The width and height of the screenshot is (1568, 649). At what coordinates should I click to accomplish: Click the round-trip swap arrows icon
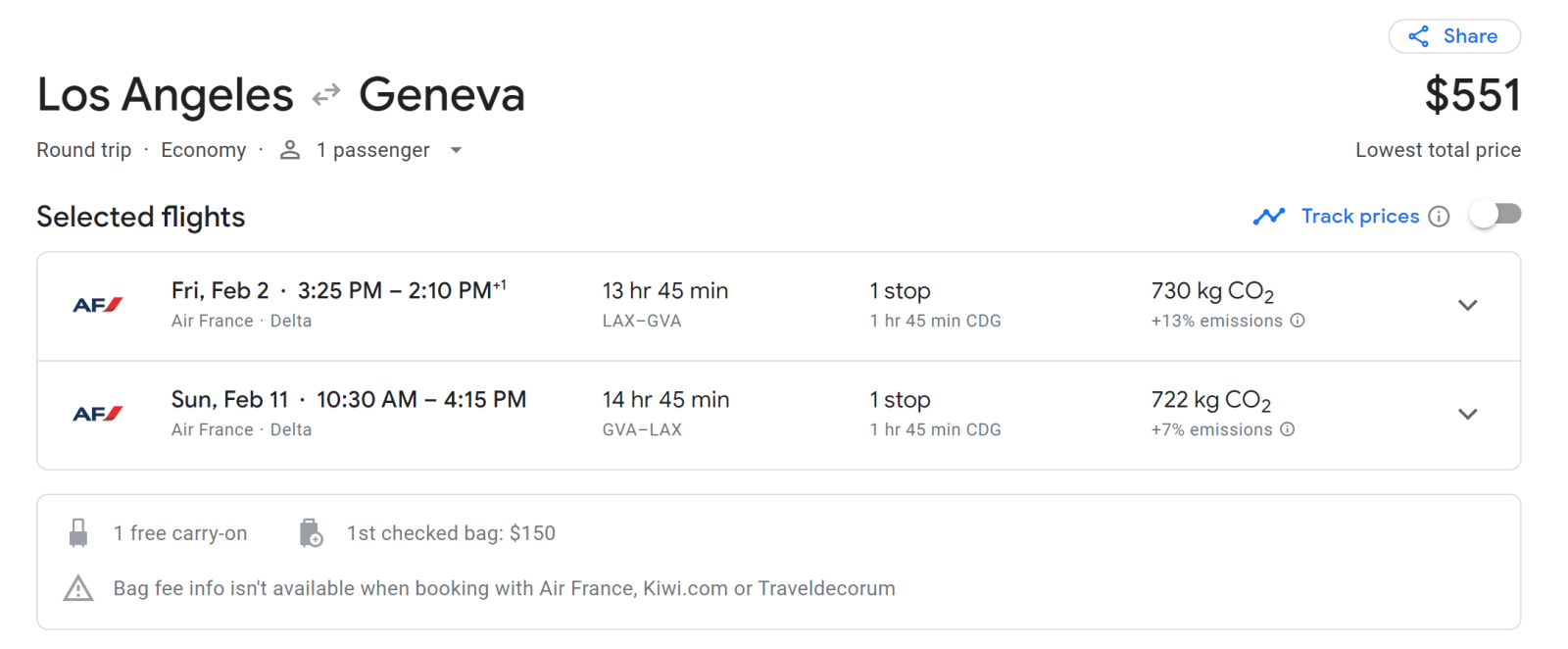tap(326, 94)
